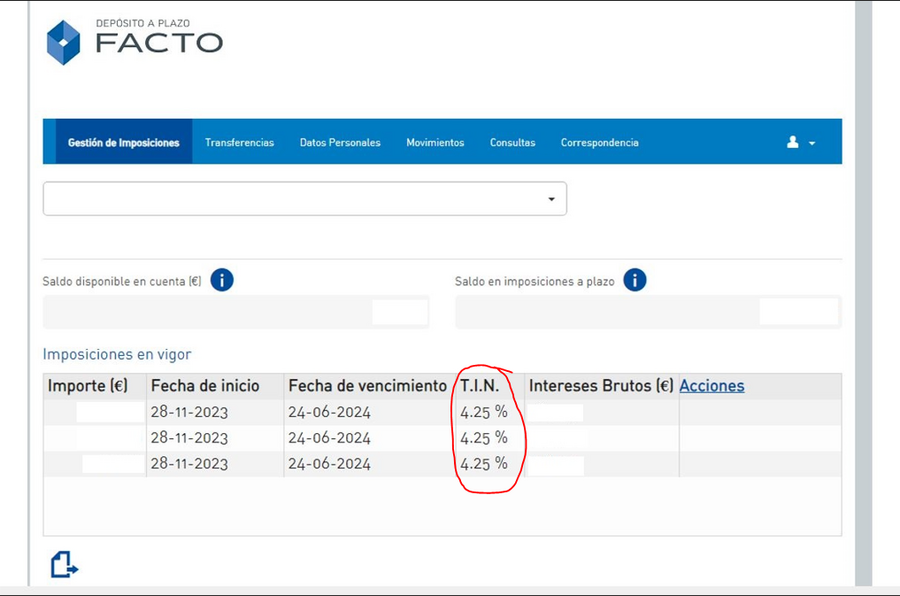900x596 pixels.
Task: Click the user profile icon in navbar
Action: 793,142
